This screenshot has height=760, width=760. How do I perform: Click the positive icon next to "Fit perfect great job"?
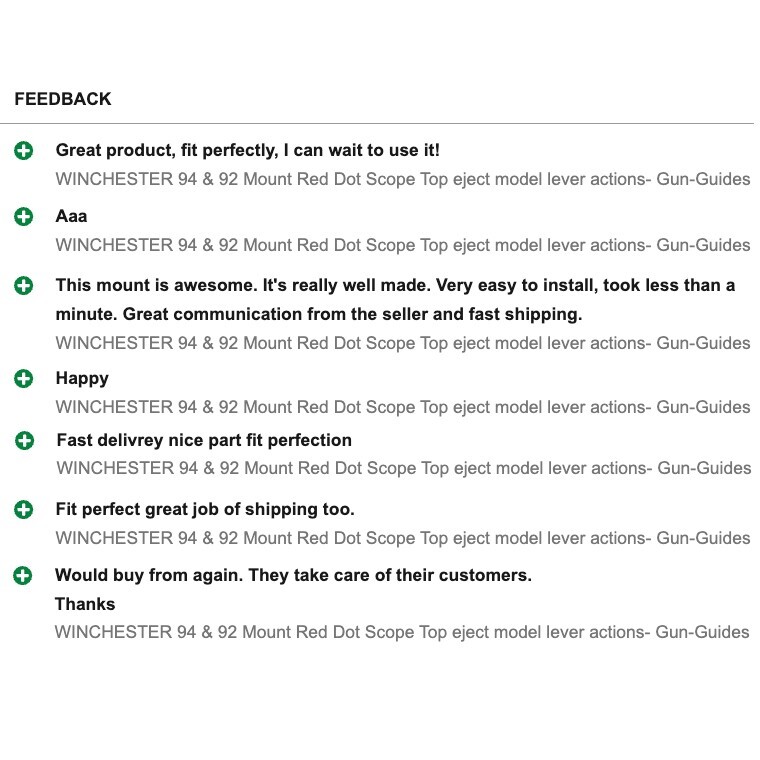[24, 510]
